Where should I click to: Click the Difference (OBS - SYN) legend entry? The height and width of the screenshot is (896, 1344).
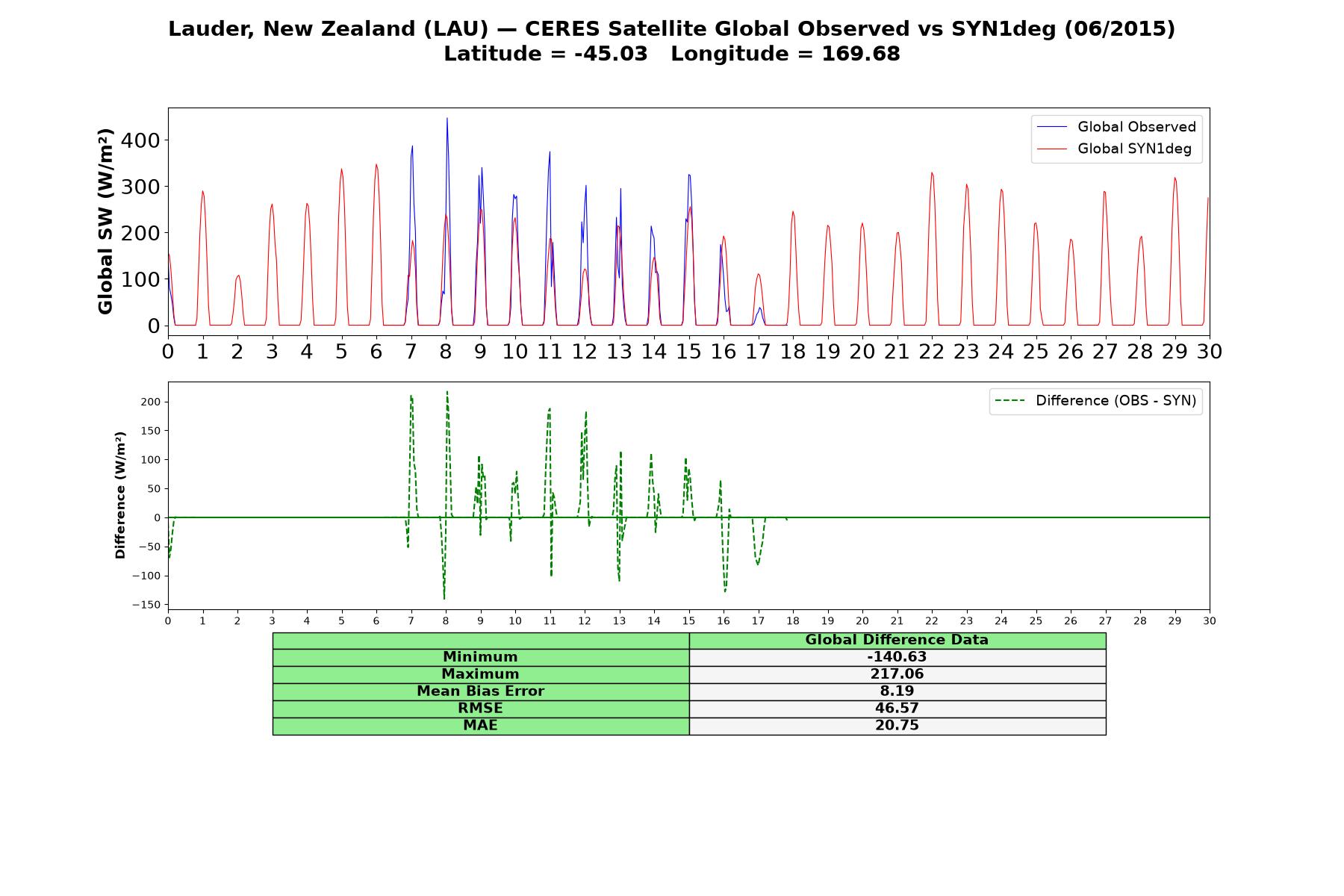coord(1095,401)
